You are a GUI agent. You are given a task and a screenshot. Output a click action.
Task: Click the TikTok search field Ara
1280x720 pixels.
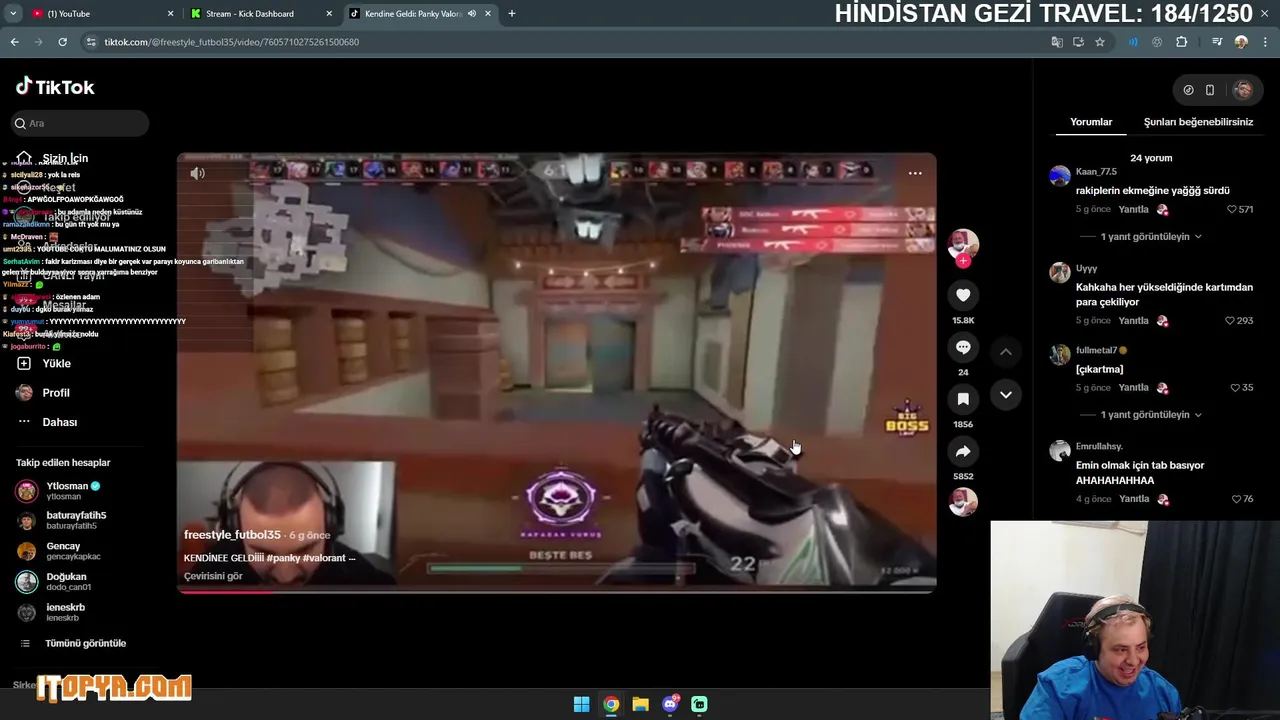(80, 123)
